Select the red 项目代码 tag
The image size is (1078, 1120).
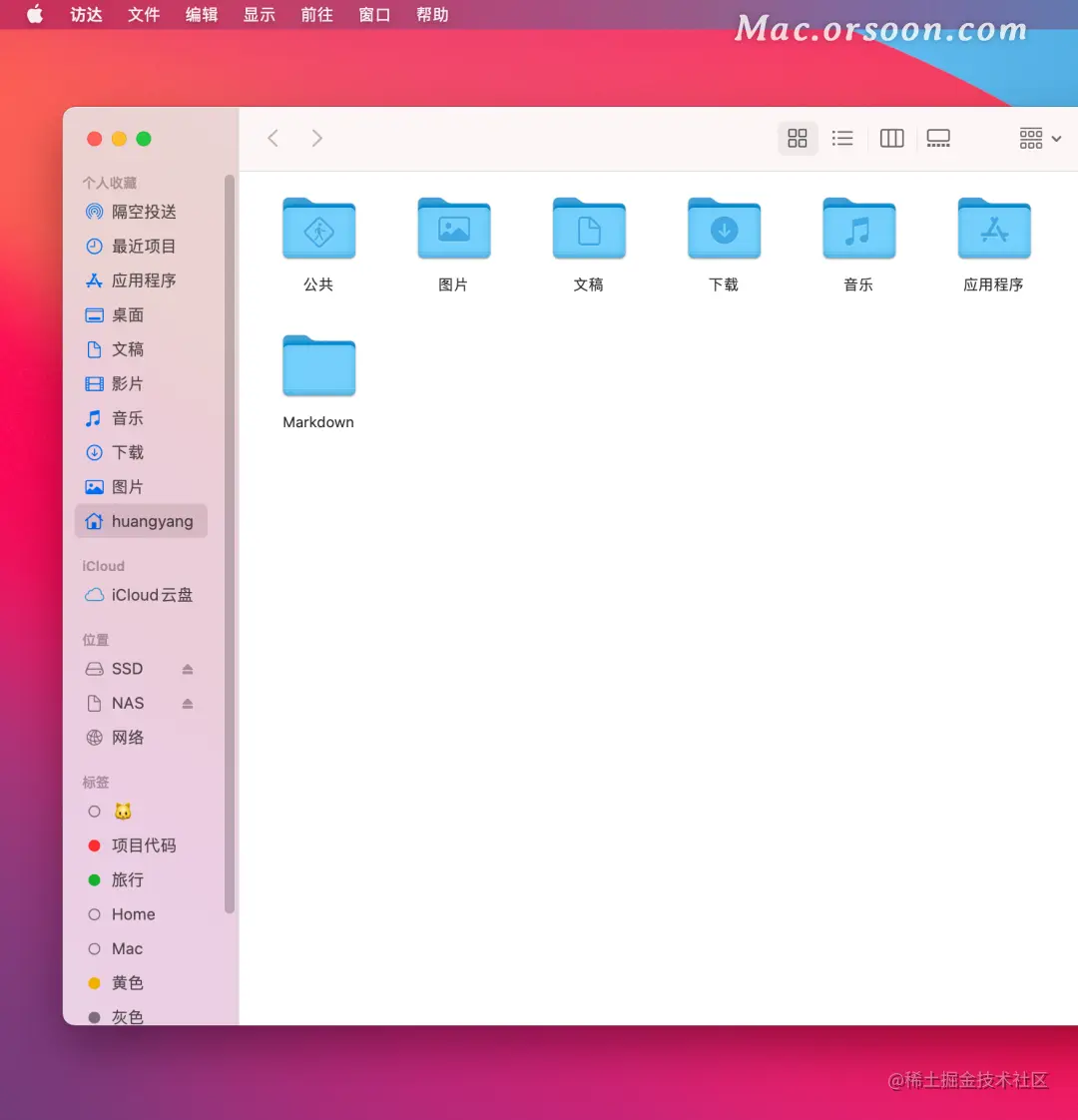tap(142, 845)
